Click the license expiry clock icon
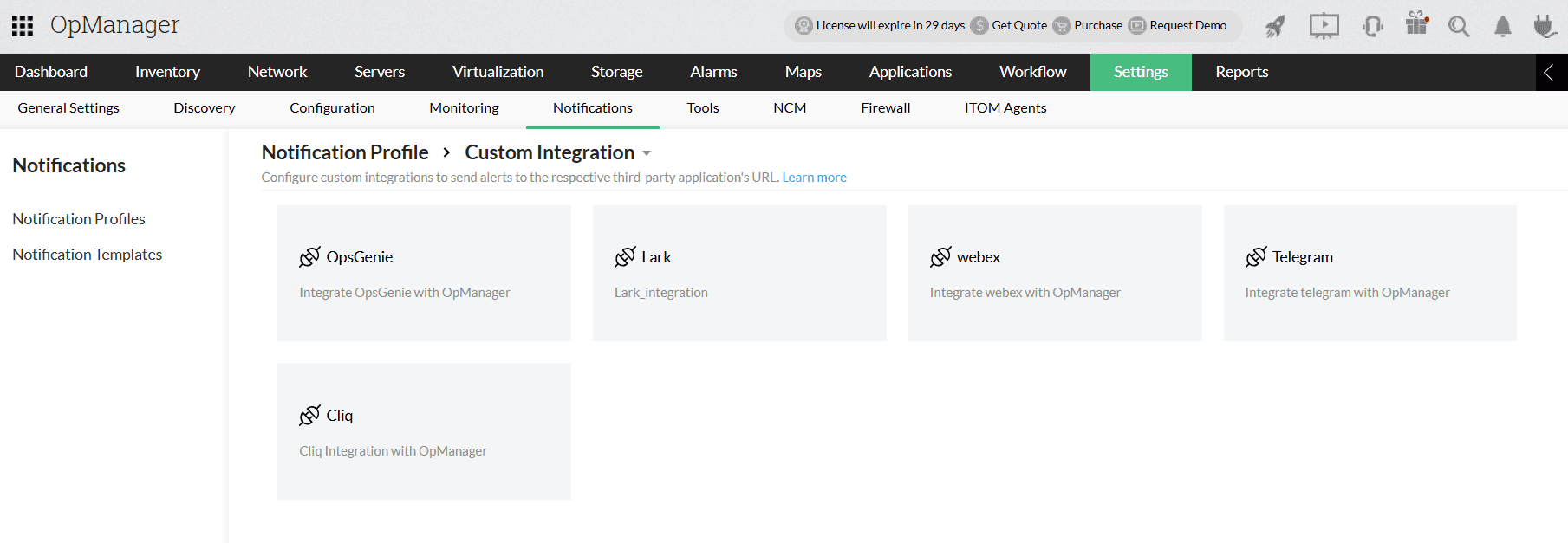This screenshot has width=1568, height=543. pyautogui.click(x=804, y=26)
